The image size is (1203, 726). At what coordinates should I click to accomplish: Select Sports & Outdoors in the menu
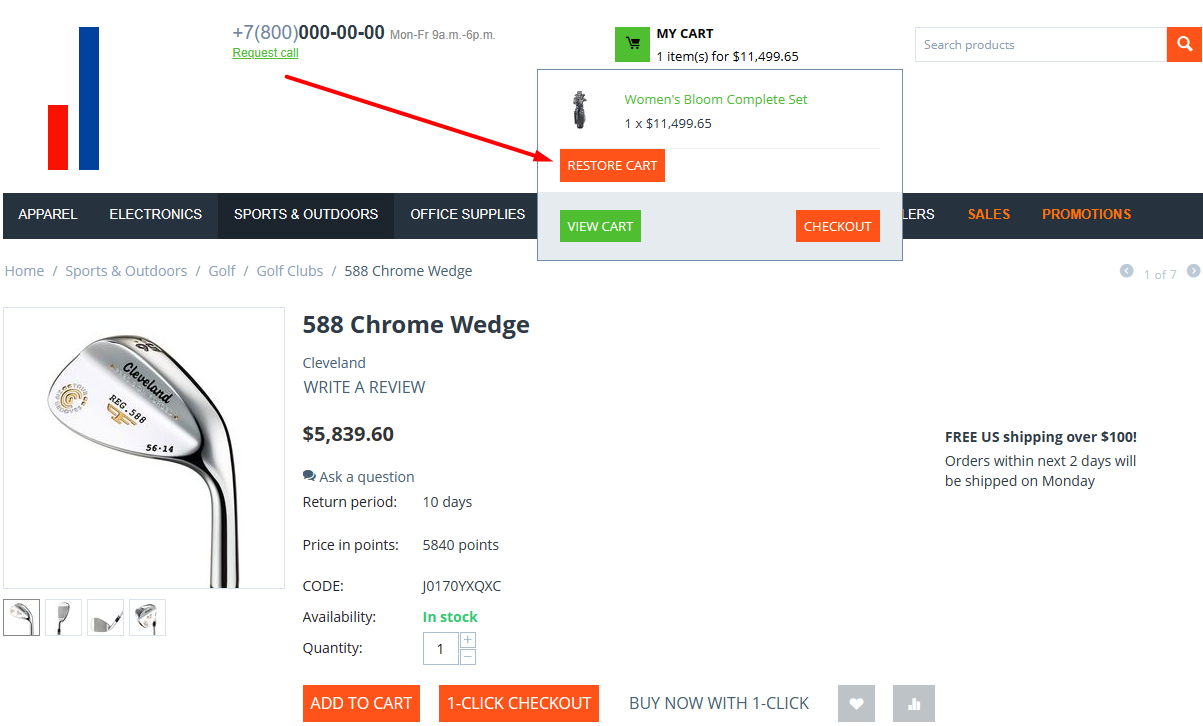[x=306, y=214]
